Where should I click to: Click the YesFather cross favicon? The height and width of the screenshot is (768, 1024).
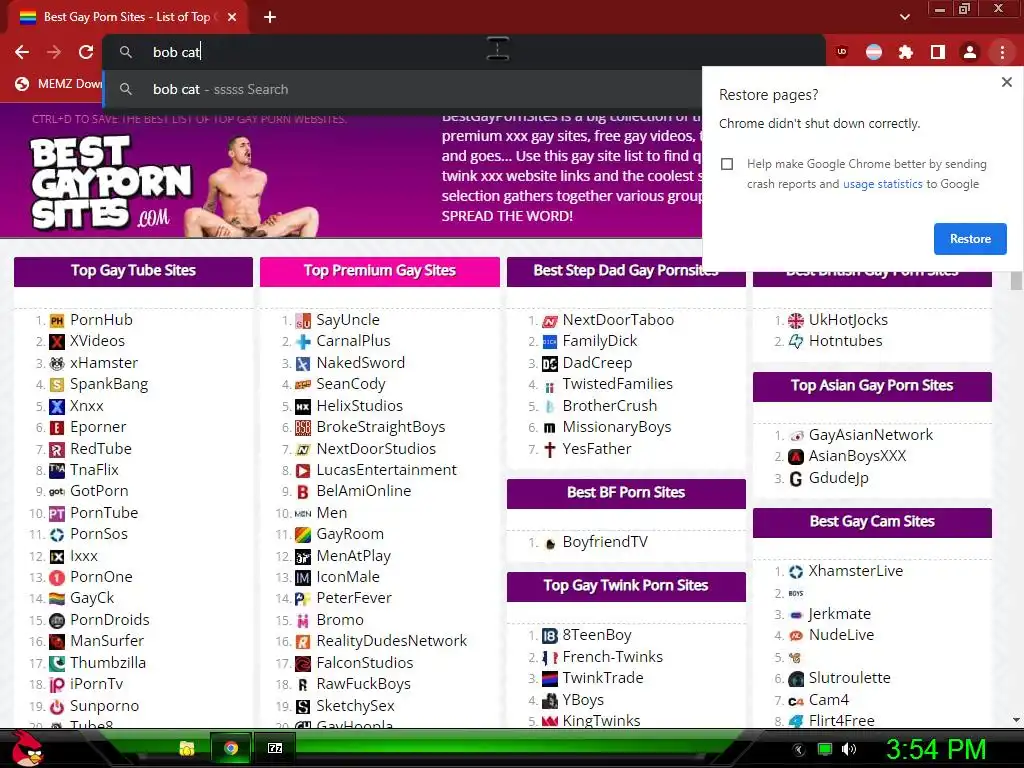tap(550, 449)
